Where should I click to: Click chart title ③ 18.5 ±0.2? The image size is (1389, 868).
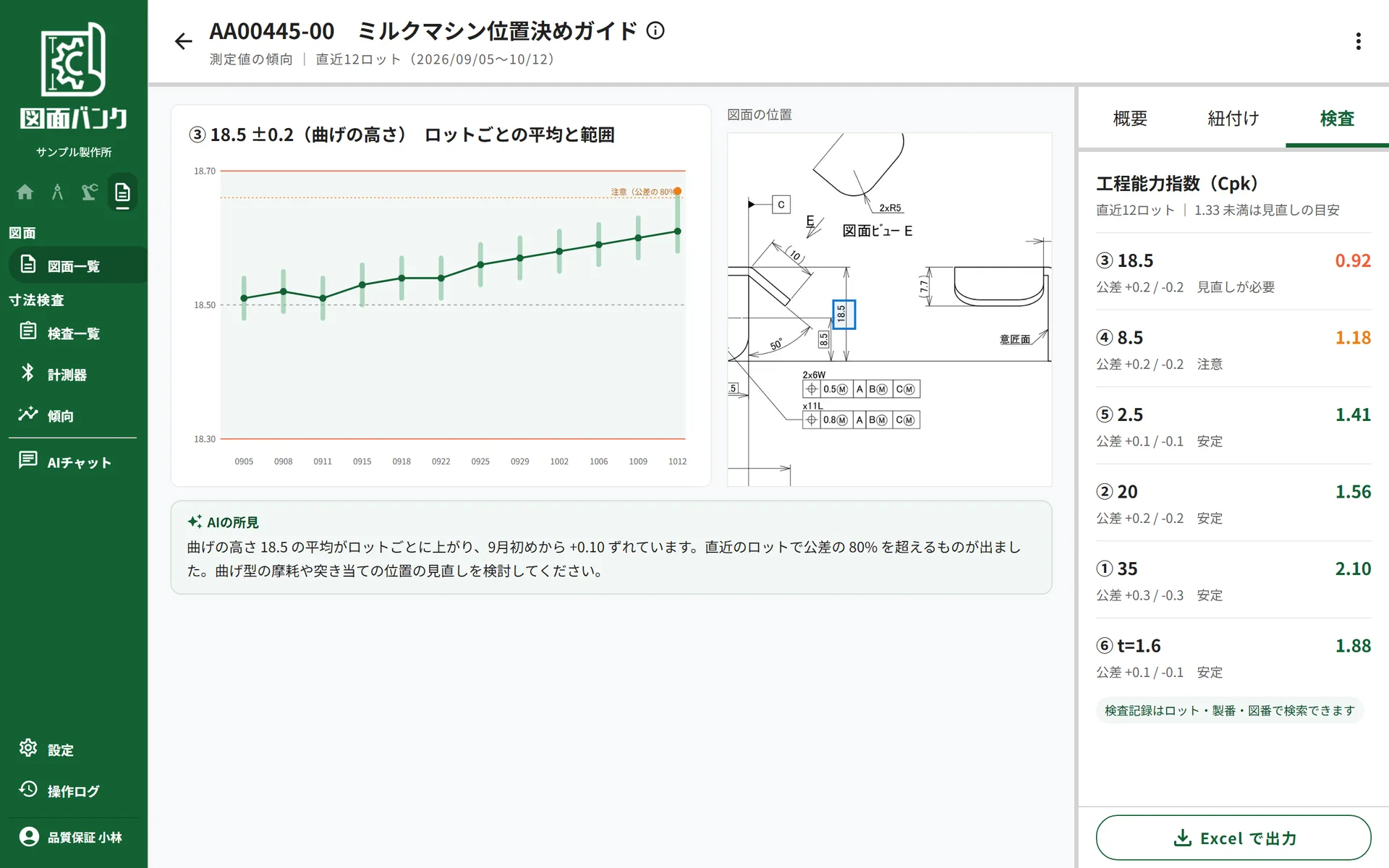[x=402, y=135]
